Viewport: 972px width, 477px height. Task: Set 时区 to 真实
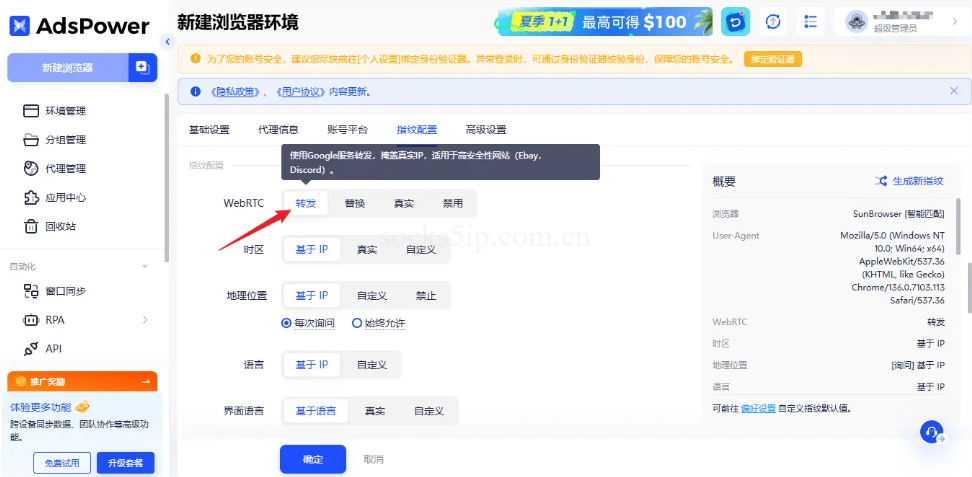pos(366,249)
